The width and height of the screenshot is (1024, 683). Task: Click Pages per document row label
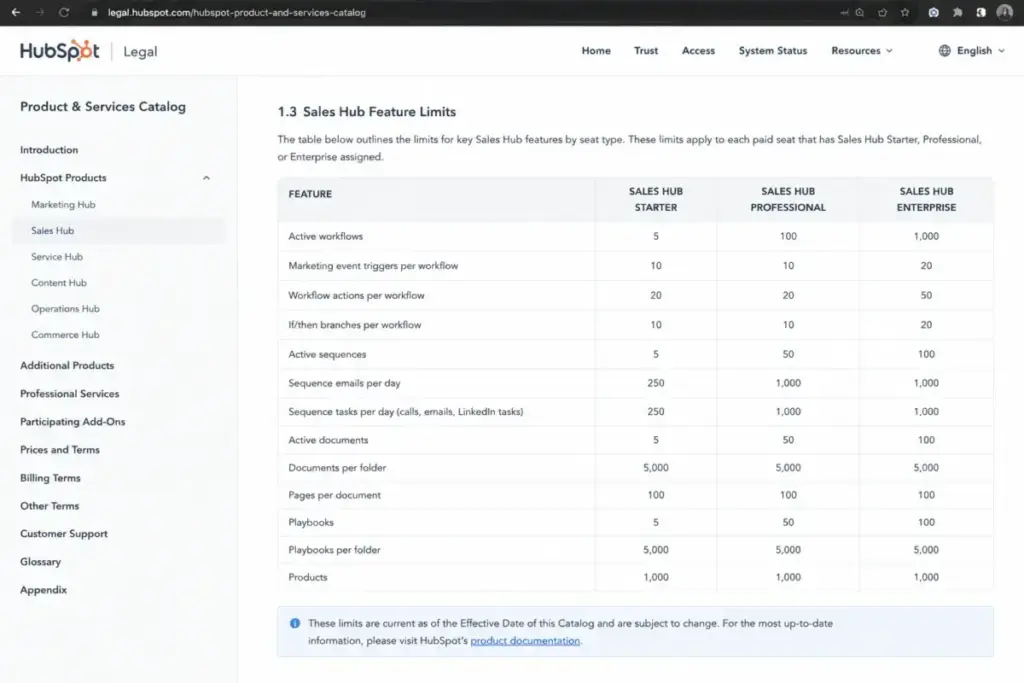tap(334, 495)
